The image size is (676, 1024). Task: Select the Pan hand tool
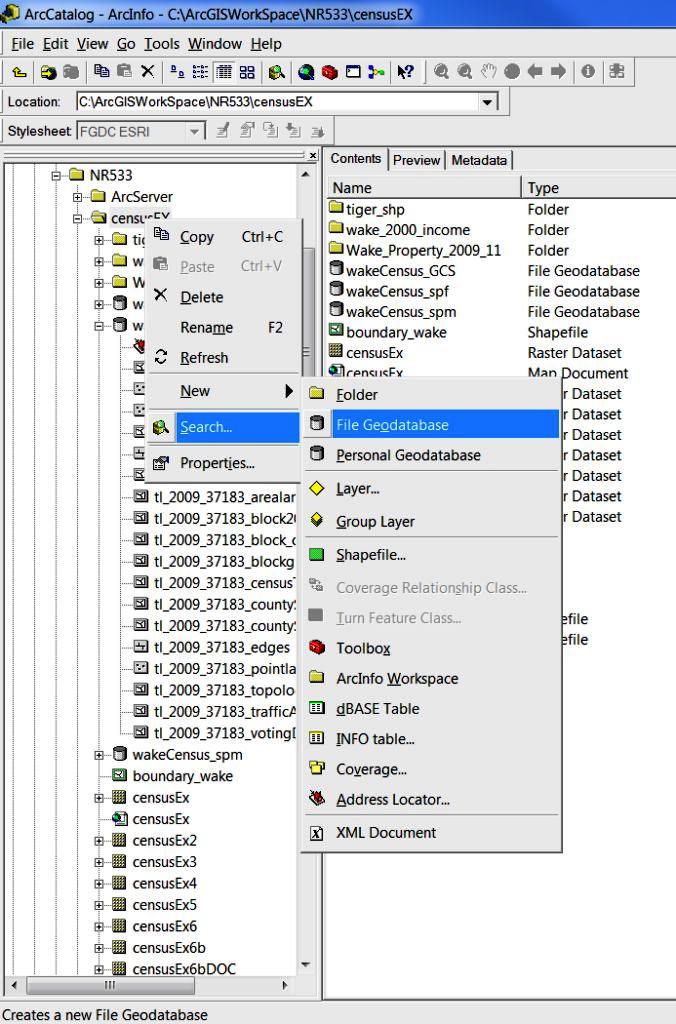coord(489,71)
